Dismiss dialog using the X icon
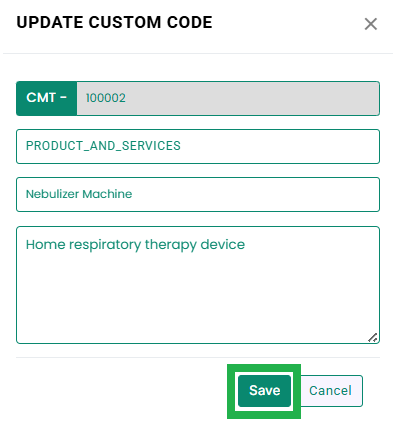 [370, 24]
